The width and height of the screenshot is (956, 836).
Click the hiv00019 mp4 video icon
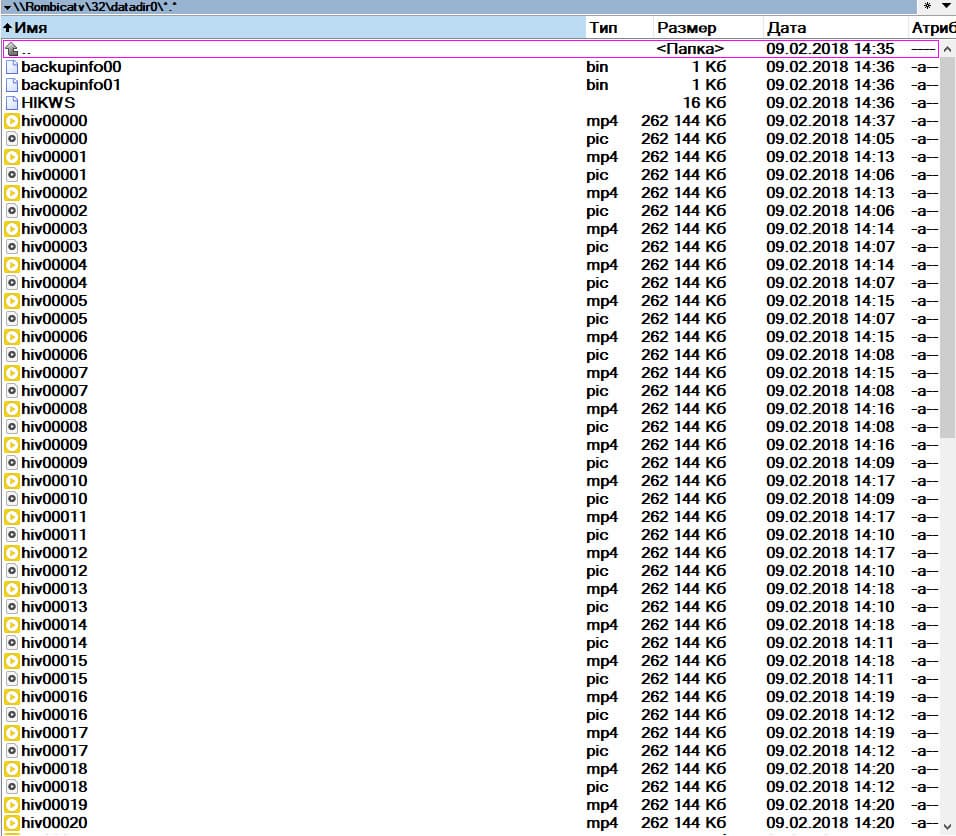pos(12,804)
